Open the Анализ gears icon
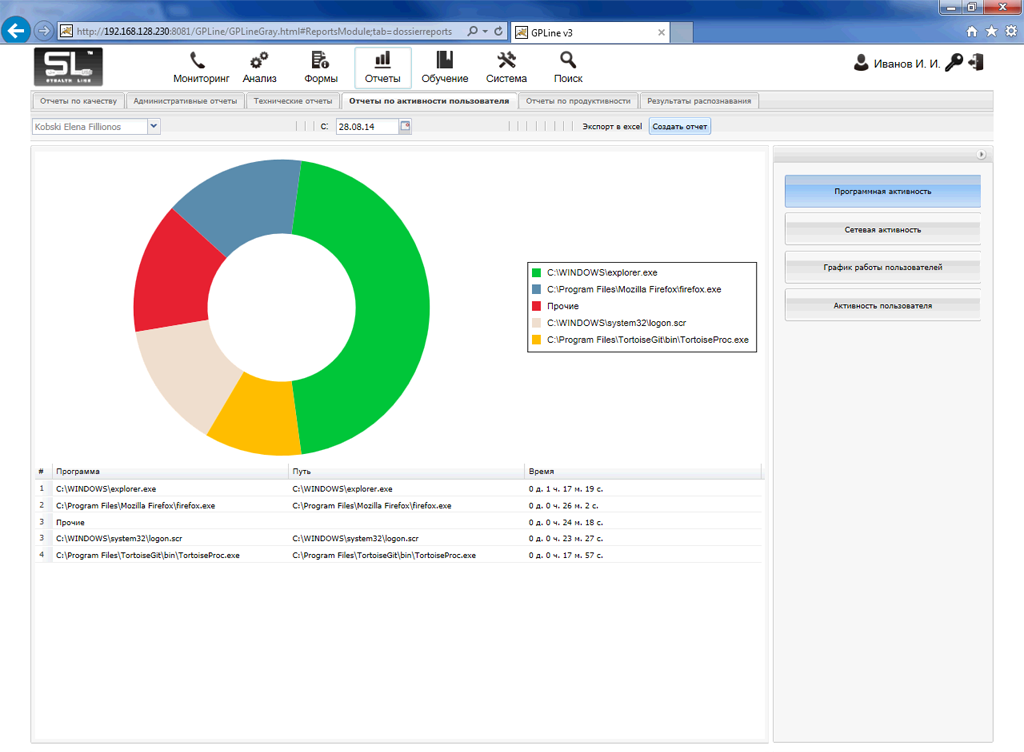Viewport: 1024px width, 752px height. coord(259,61)
